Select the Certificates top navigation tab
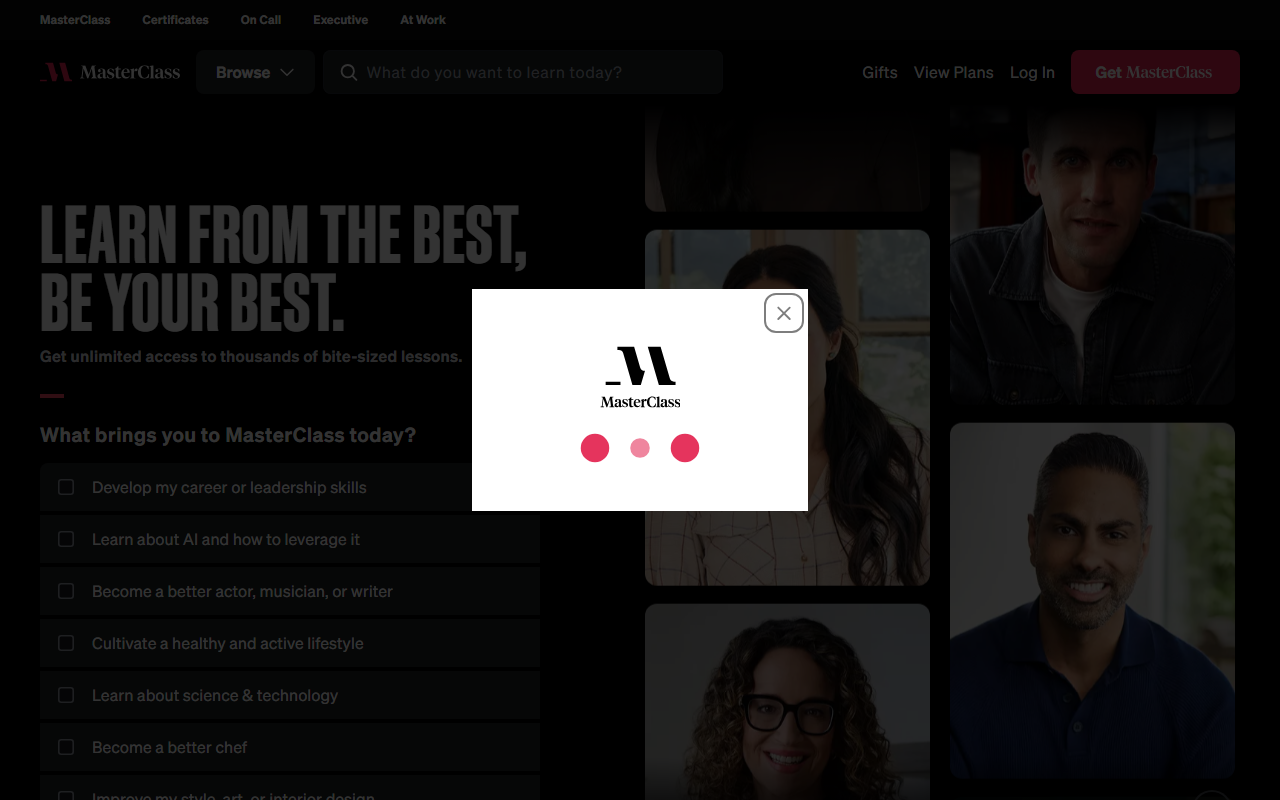Screen dimensions: 1280x800 [175, 20]
